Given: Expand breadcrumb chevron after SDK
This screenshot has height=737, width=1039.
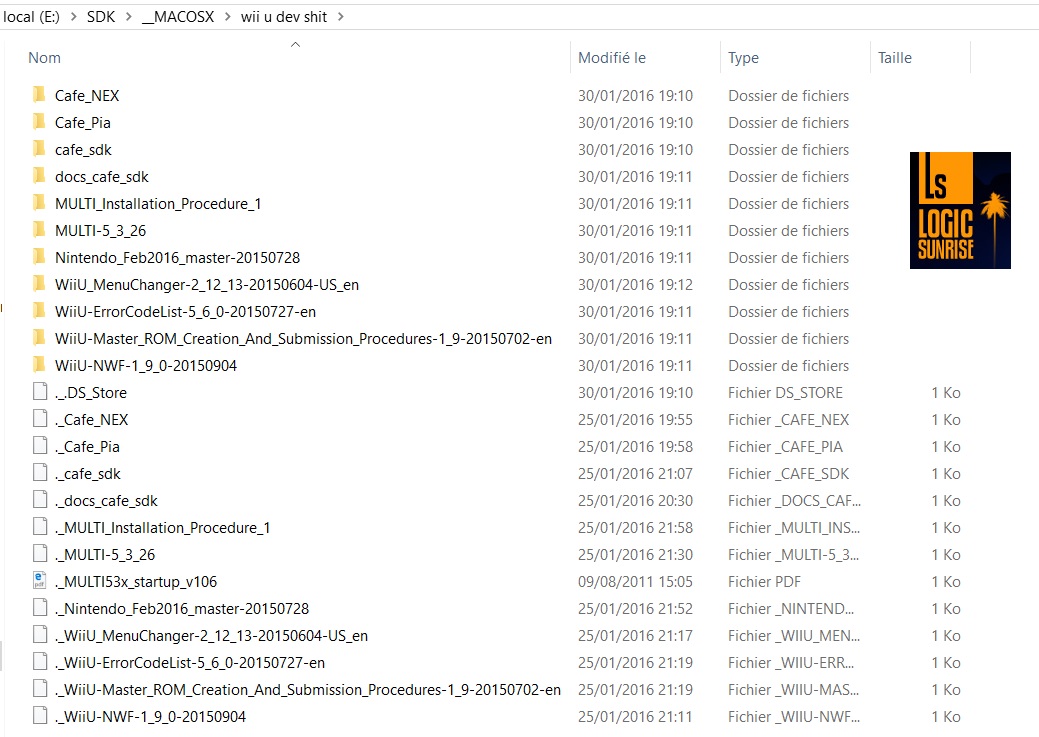Looking at the screenshot, I should pyautogui.click(x=129, y=17).
